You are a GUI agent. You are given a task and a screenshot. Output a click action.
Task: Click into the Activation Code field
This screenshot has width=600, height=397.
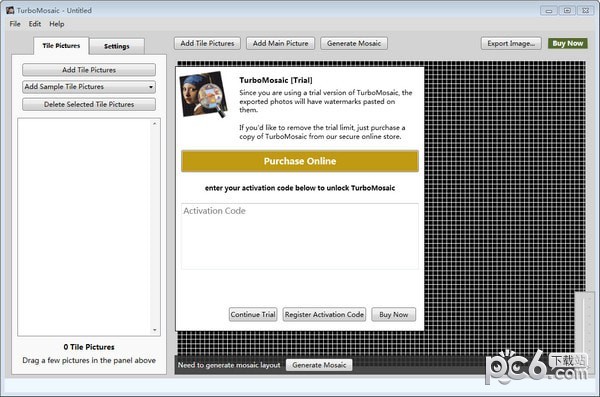point(300,236)
